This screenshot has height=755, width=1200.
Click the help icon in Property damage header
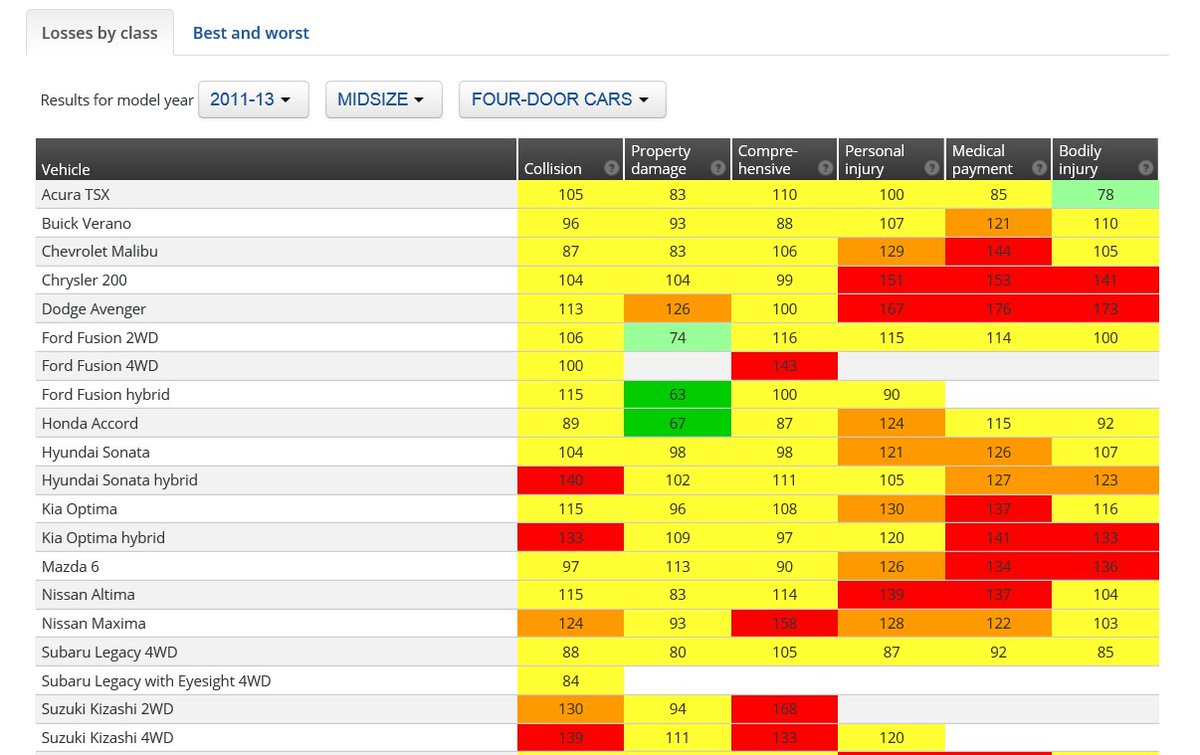718,169
